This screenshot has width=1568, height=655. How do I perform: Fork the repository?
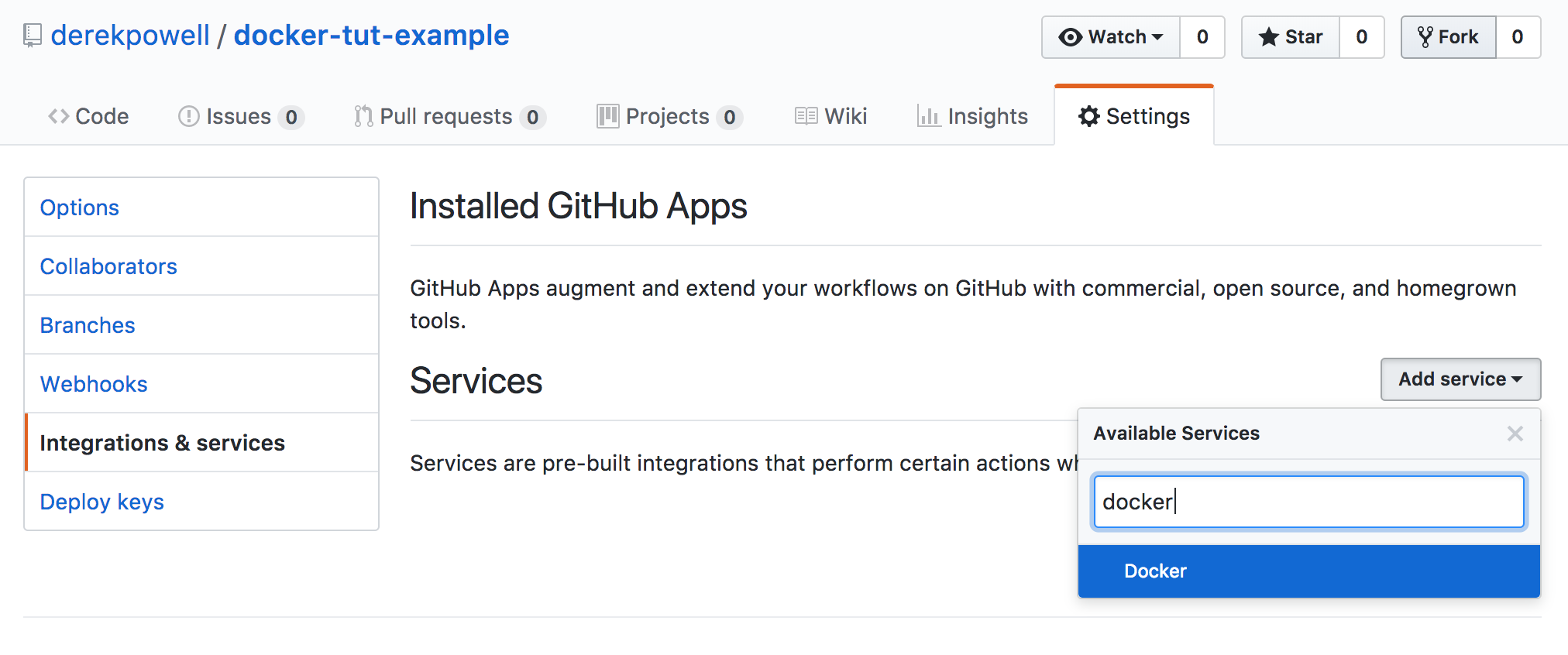pyautogui.click(x=1448, y=37)
